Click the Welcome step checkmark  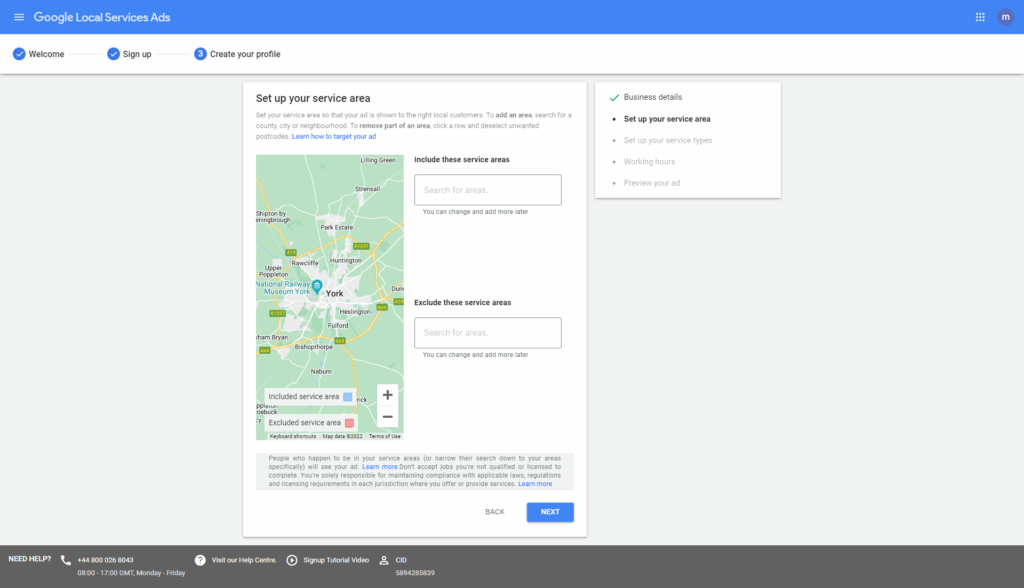point(19,54)
